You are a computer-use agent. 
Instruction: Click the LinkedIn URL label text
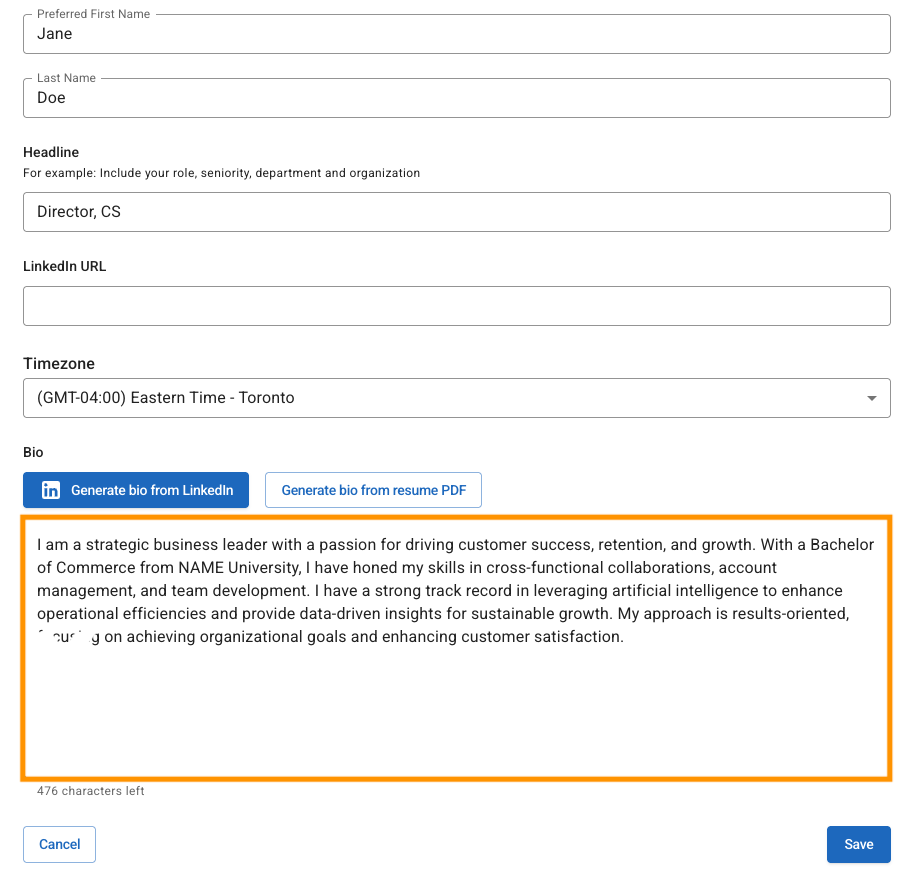64,266
